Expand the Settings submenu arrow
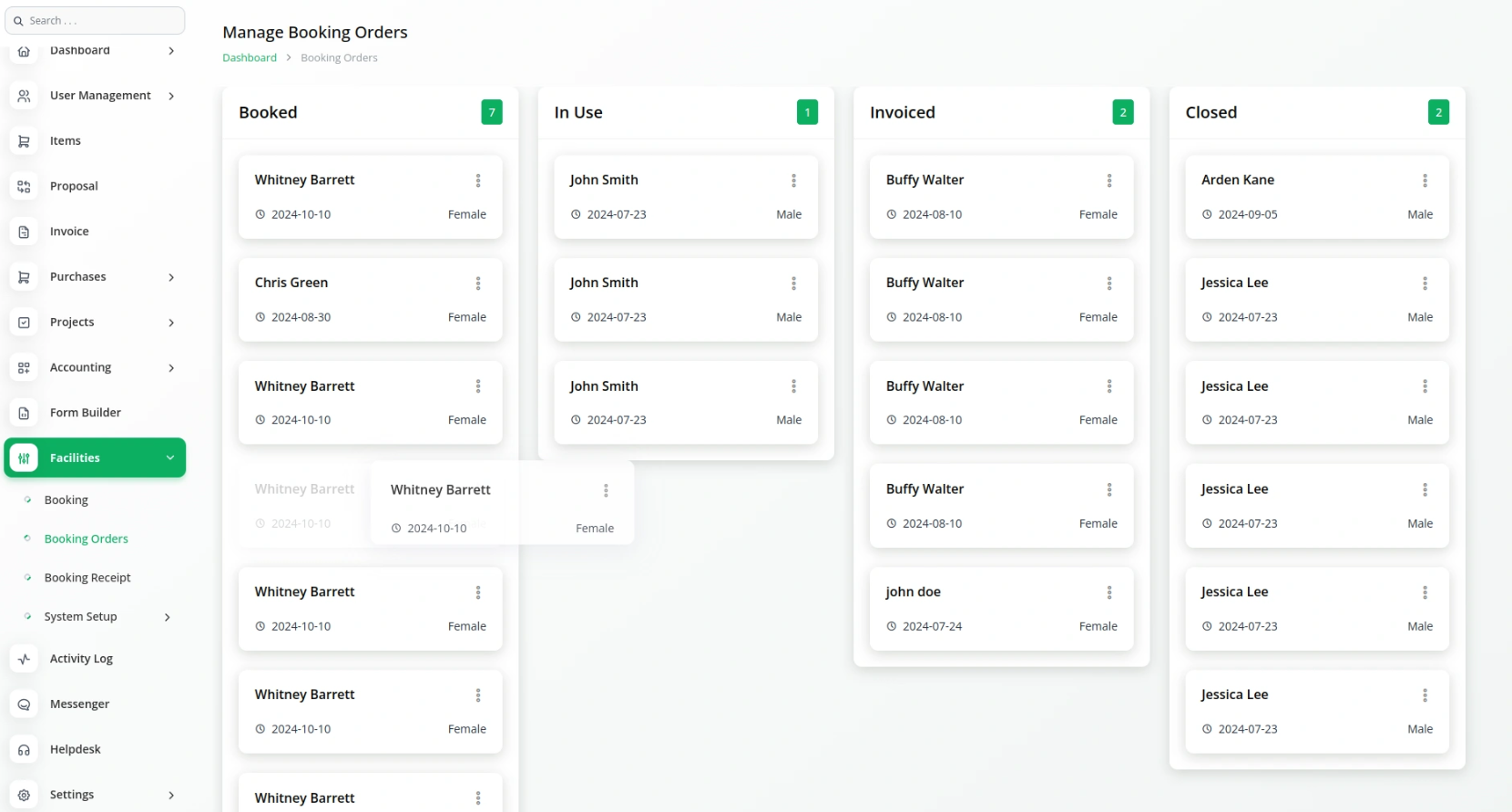This screenshot has height=812, width=1512. click(x=171, y=795)
